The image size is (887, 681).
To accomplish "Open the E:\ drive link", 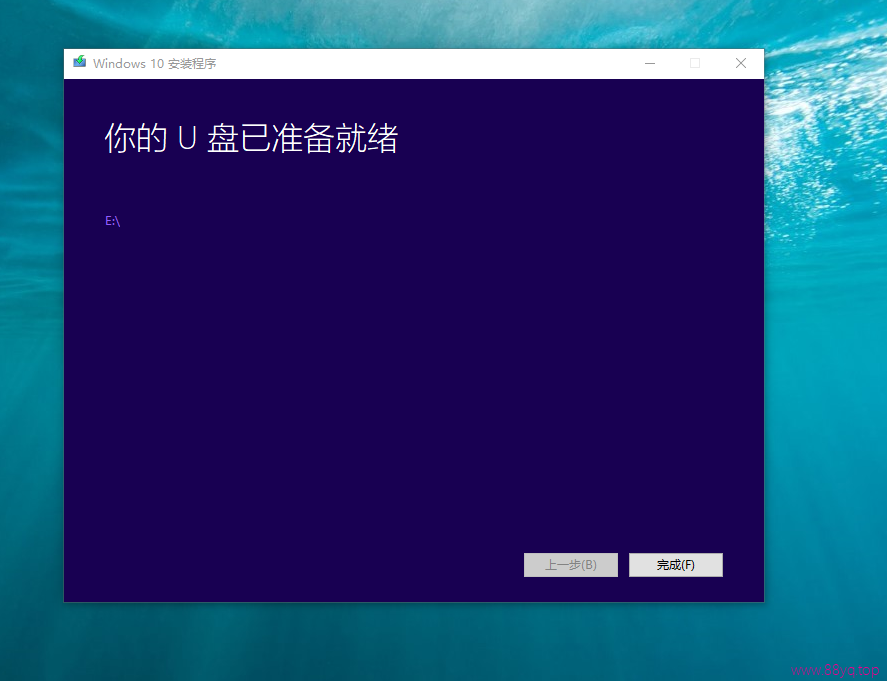I will 113,221.
